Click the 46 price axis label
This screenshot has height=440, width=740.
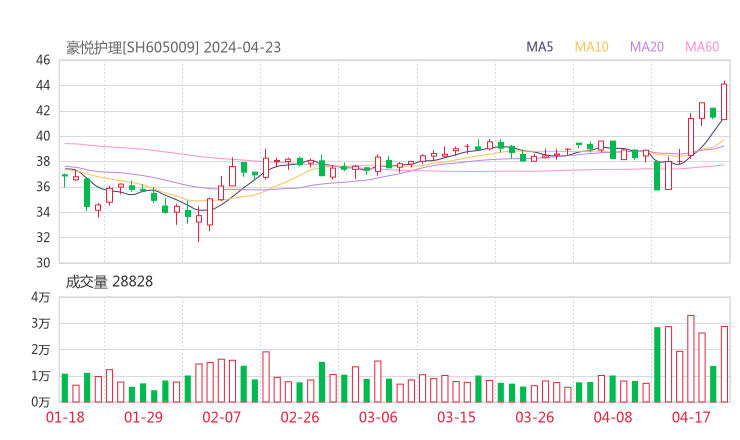coord(43,60)
